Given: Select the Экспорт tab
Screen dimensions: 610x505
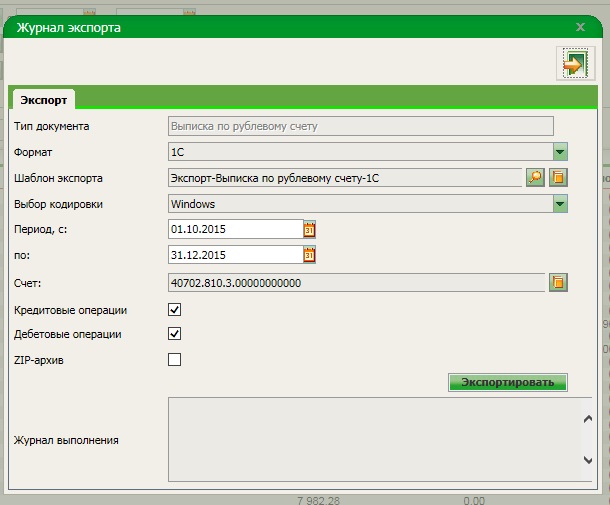Looking at the screenshot, I should click(44, 100).
